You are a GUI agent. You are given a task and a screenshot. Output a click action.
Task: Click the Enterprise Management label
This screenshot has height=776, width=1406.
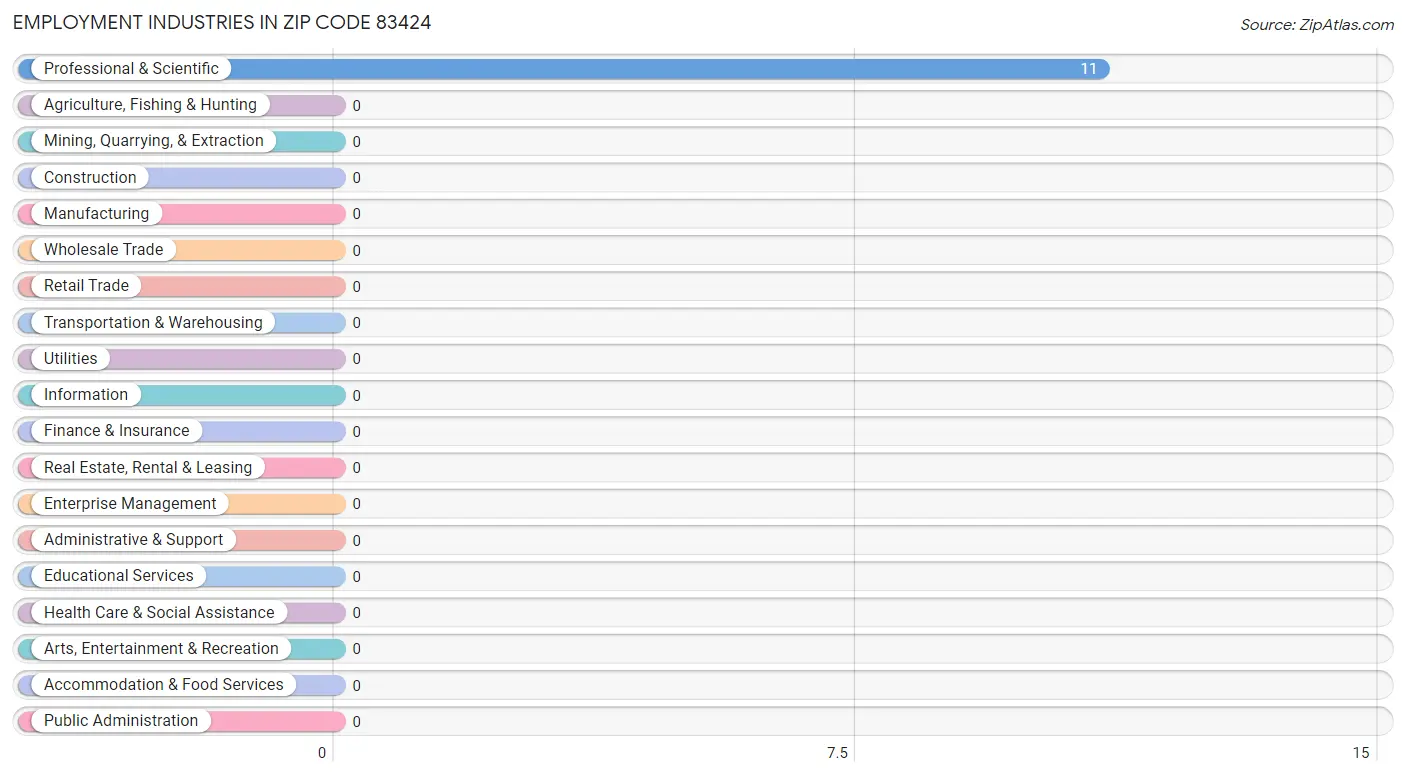tap(130, 504)
